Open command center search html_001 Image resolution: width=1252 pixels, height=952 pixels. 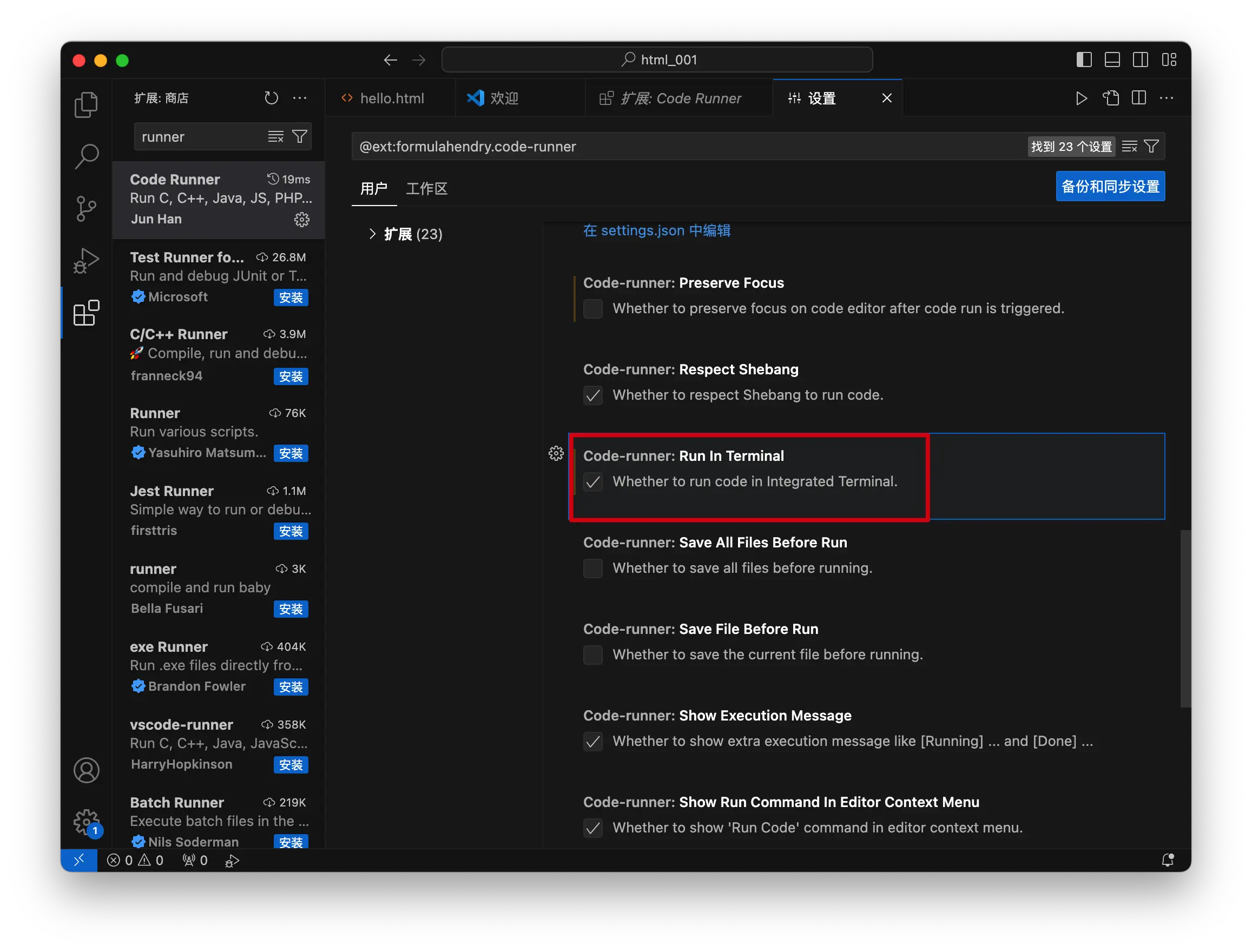(657, 59)
